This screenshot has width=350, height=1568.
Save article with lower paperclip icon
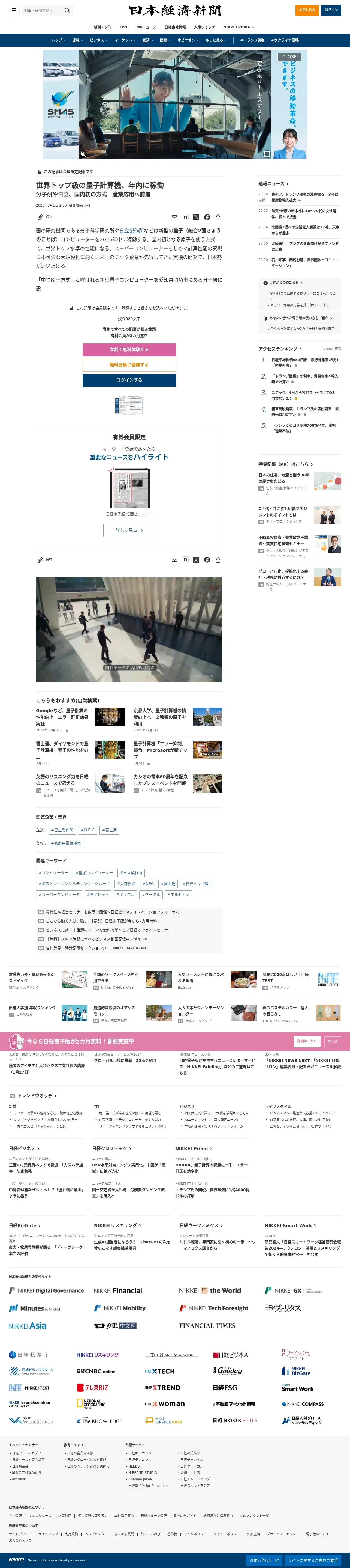coord(40,559)
